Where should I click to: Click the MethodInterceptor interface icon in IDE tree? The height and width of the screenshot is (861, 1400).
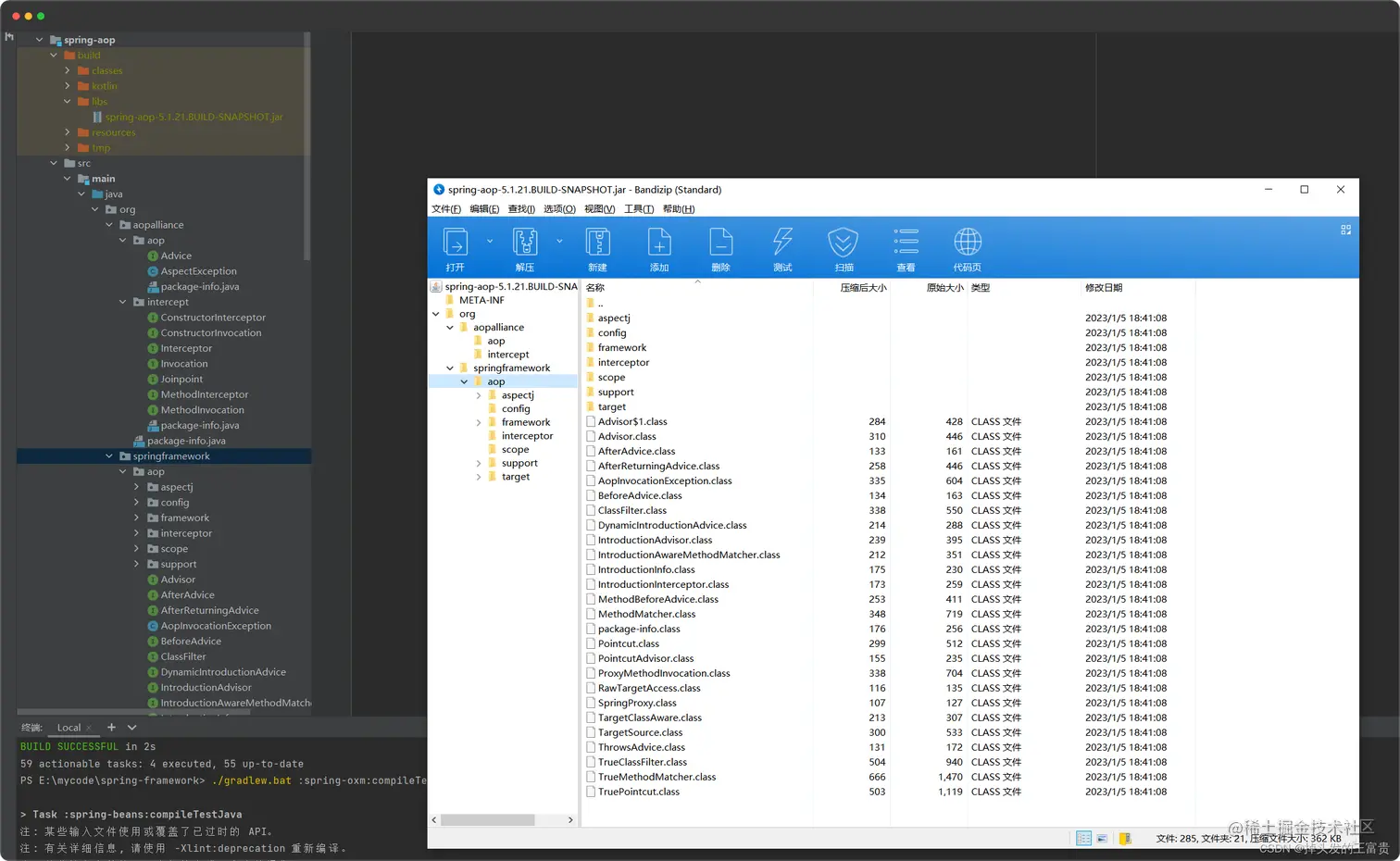[153, 394]
